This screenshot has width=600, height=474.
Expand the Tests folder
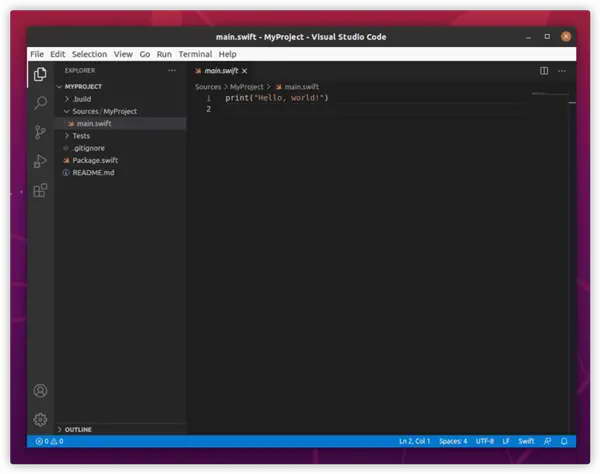coord(67,136)
